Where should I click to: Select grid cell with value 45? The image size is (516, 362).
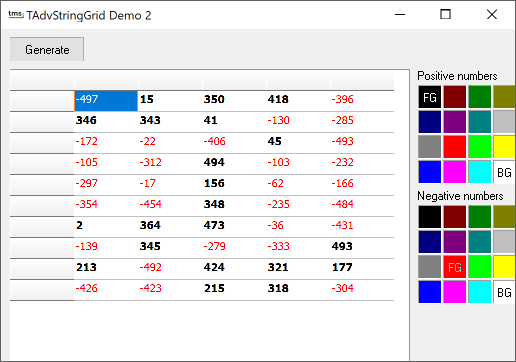(298, 143)
